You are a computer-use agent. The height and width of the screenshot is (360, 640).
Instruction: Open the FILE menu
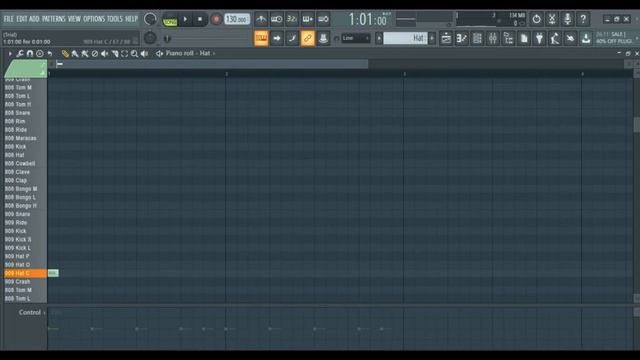(9, 19)
